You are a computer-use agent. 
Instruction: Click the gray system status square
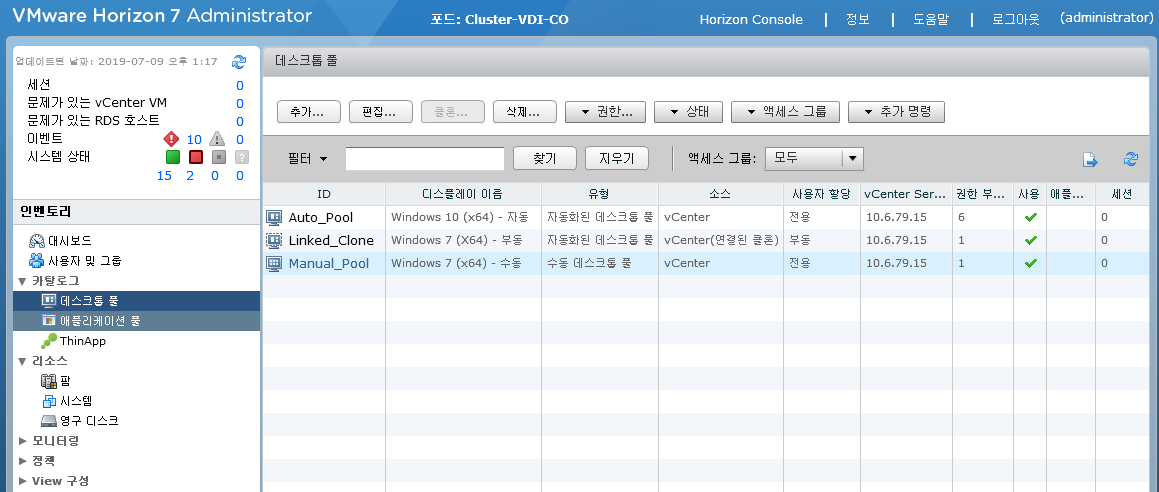[x=218, y=157]
